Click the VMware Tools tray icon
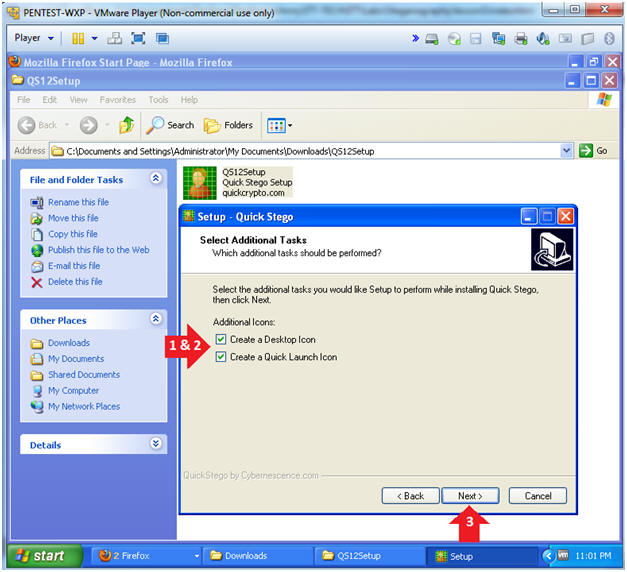The image size is (627, 572). point(563,555)
